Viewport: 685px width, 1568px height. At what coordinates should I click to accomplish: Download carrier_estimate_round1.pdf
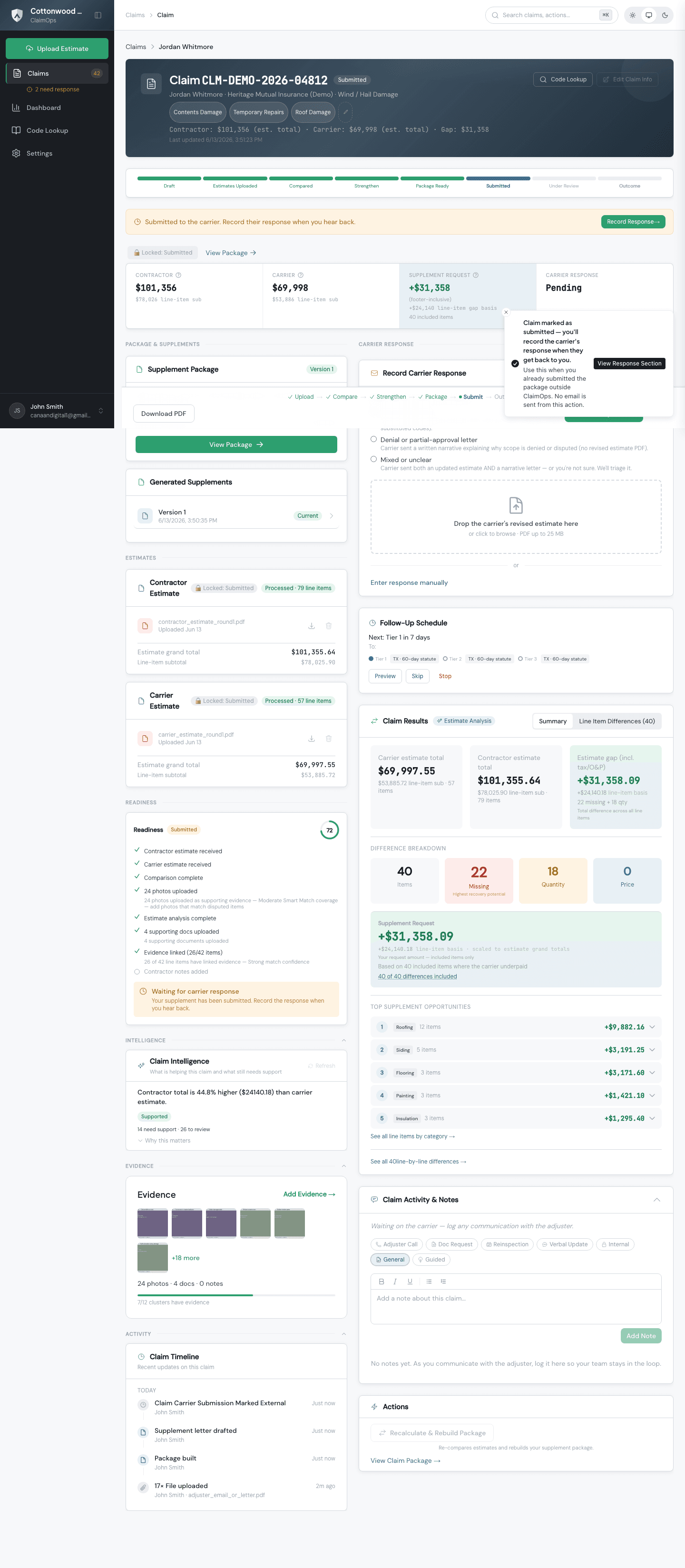pos(312,739)
